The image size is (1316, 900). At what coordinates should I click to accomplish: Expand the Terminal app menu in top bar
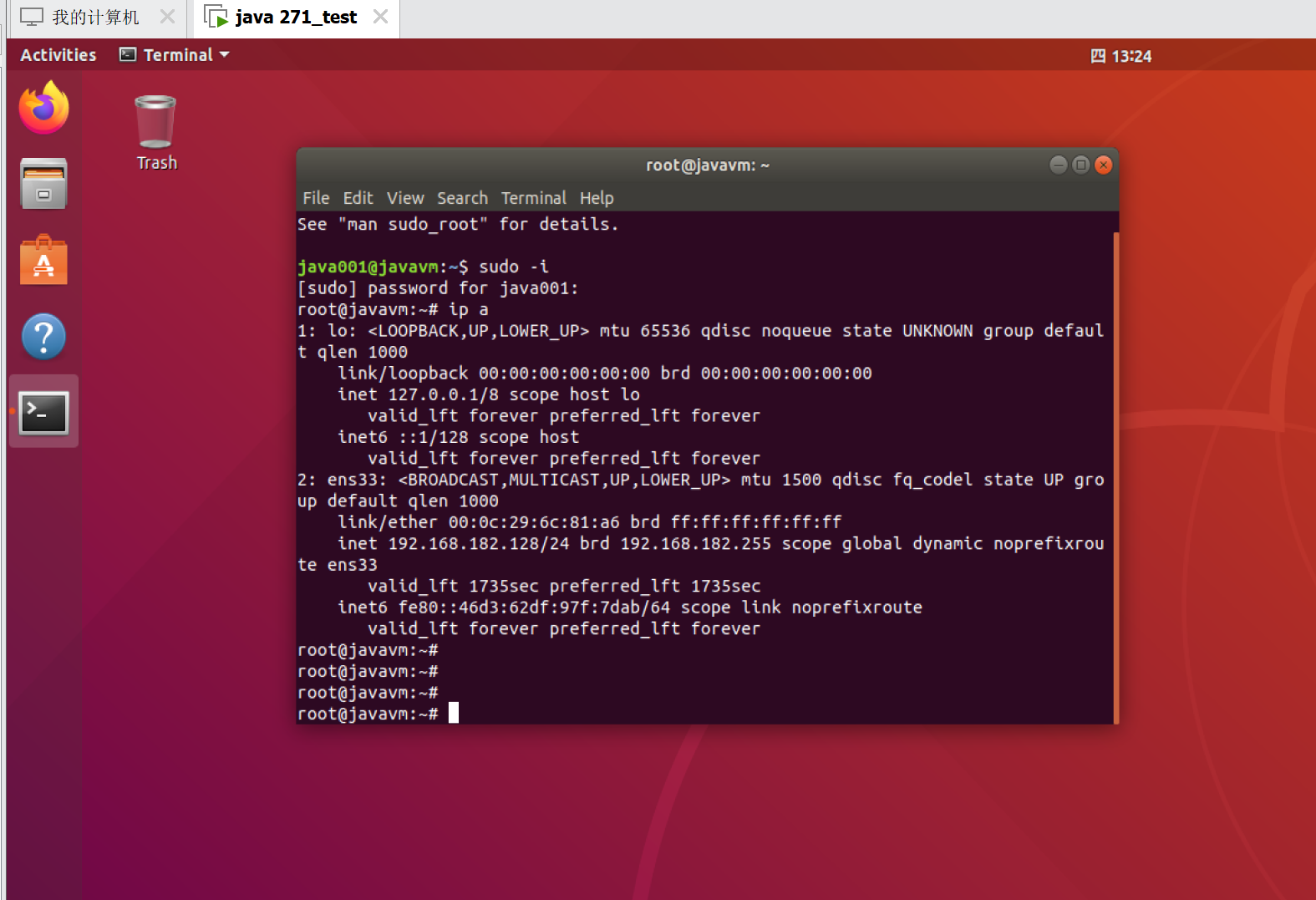[x=174, y=55]
